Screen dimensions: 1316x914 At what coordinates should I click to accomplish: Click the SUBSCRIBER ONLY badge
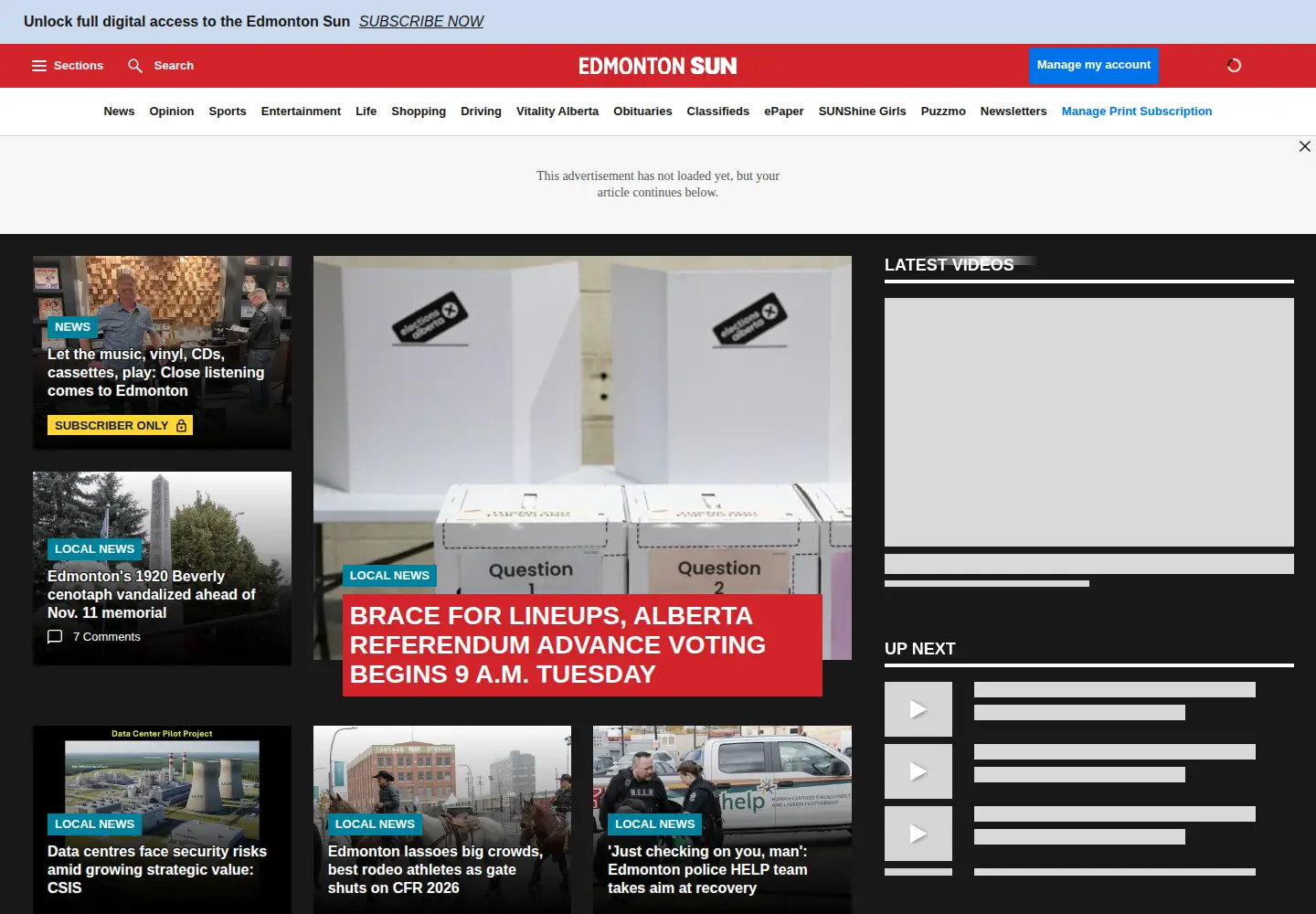pos(120,426)
